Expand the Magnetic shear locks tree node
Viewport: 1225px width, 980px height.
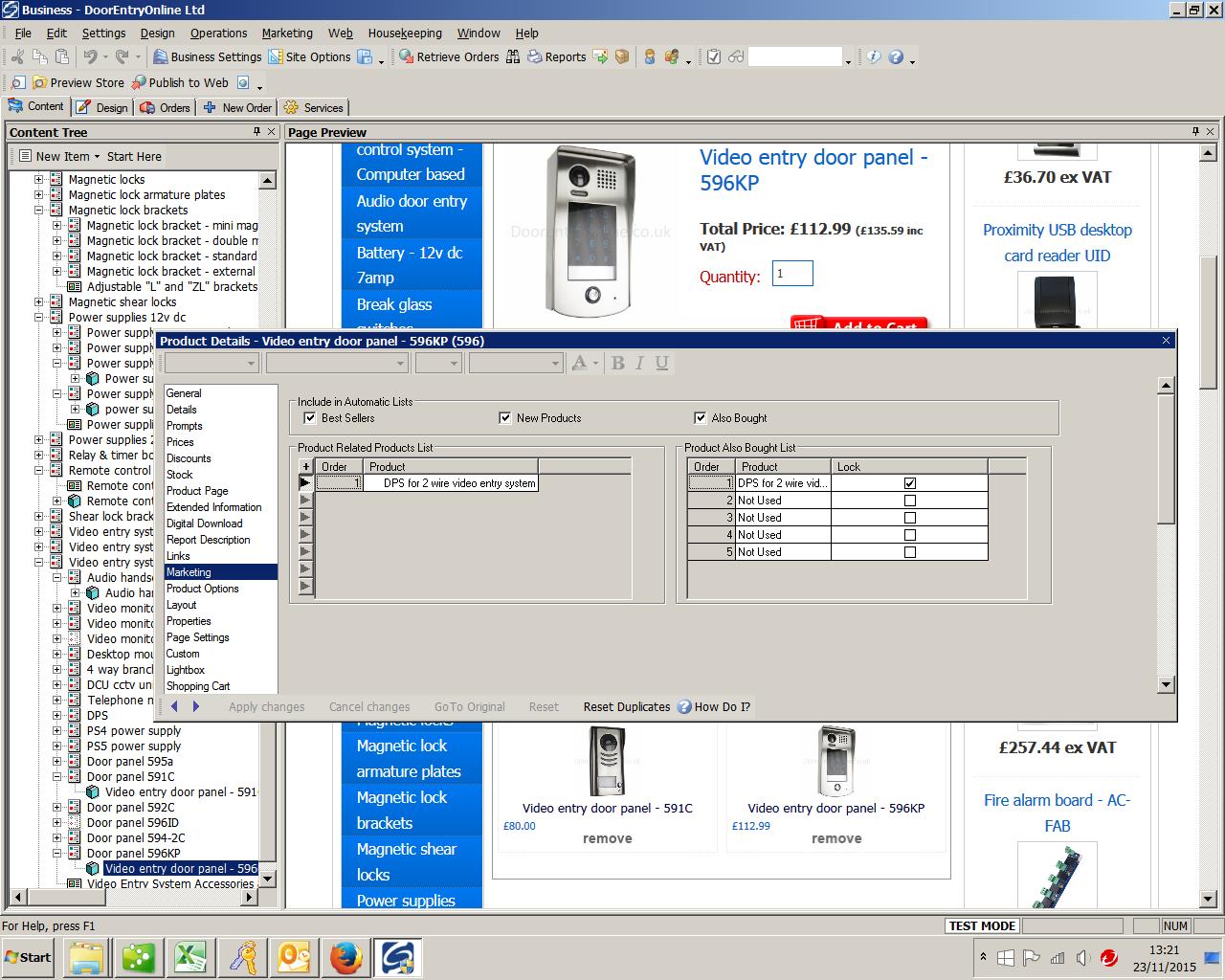(39, 302)
